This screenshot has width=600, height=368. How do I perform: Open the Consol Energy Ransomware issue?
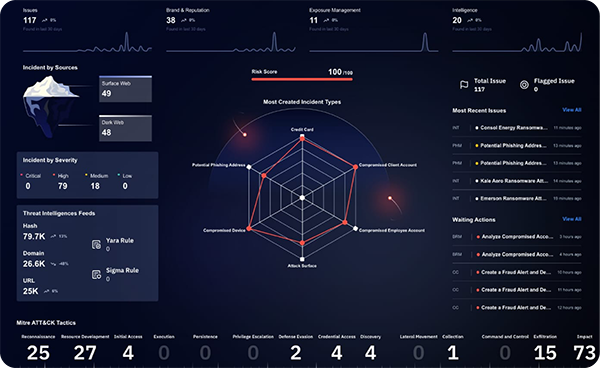[x=517, y=128]
